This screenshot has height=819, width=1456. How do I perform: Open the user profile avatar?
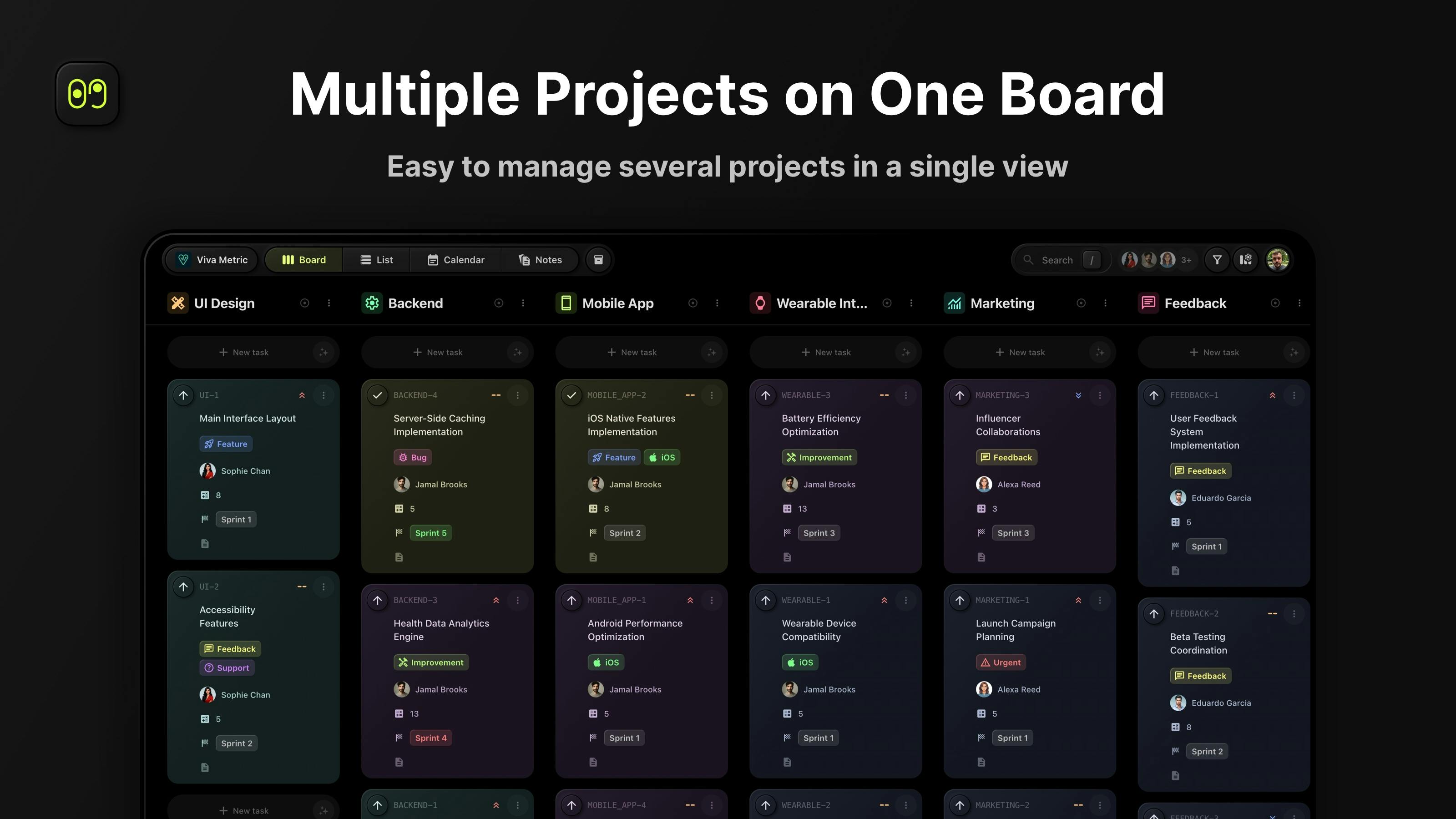(1277, 260)
